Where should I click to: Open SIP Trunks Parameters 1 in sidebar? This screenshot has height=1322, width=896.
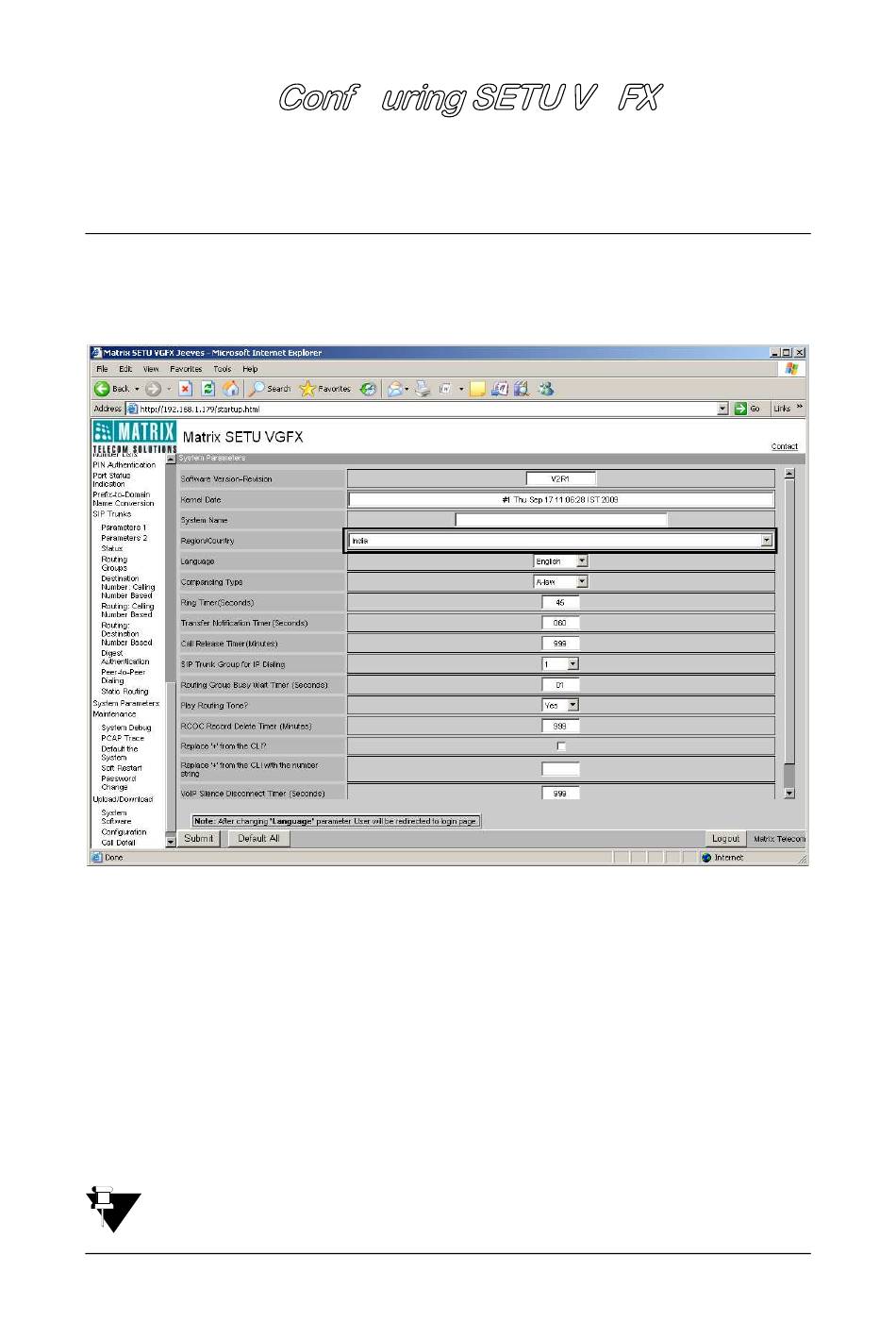point(124,527)
